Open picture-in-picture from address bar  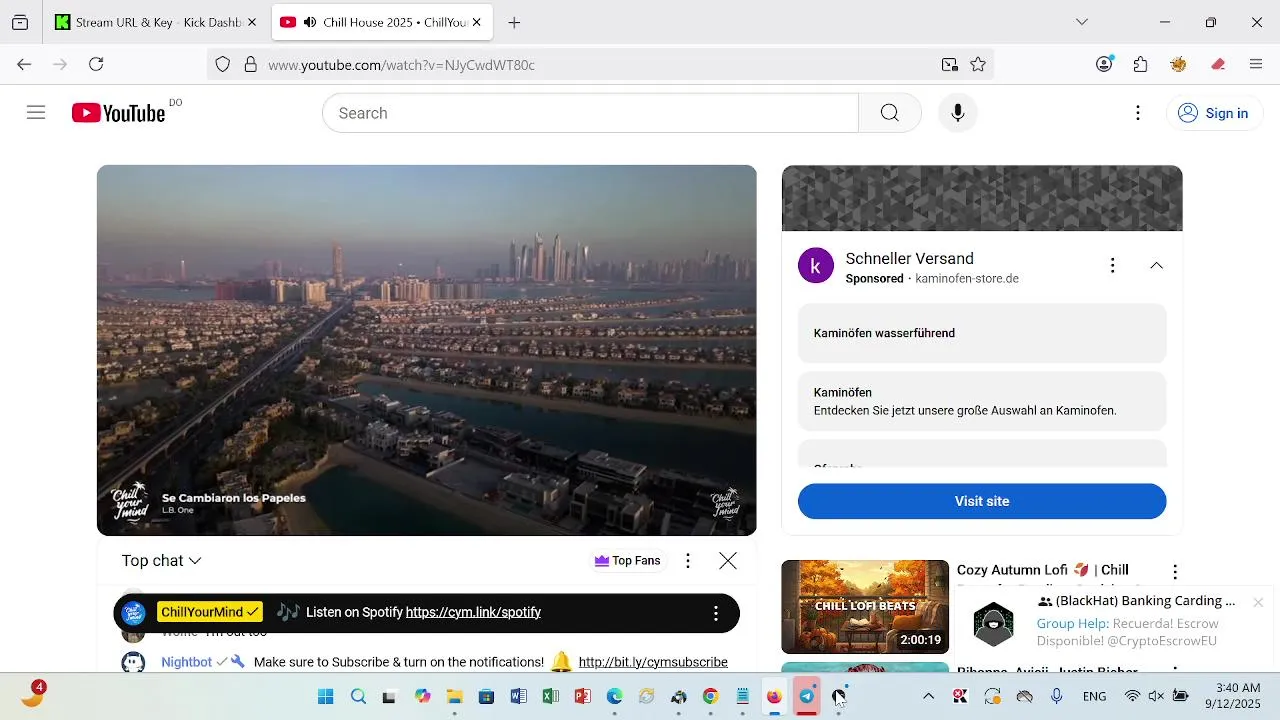tap(949, 65)
